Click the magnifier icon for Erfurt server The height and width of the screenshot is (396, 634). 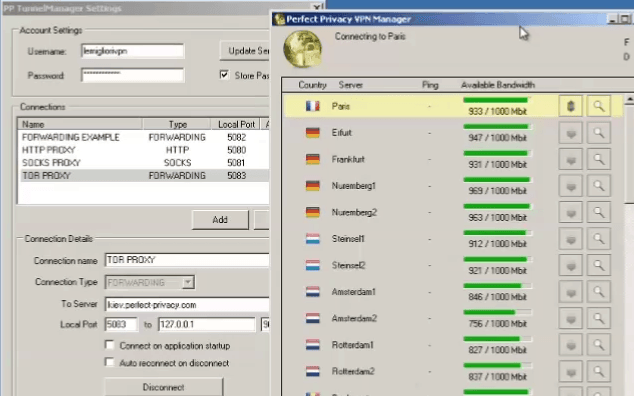click(599, 133)
